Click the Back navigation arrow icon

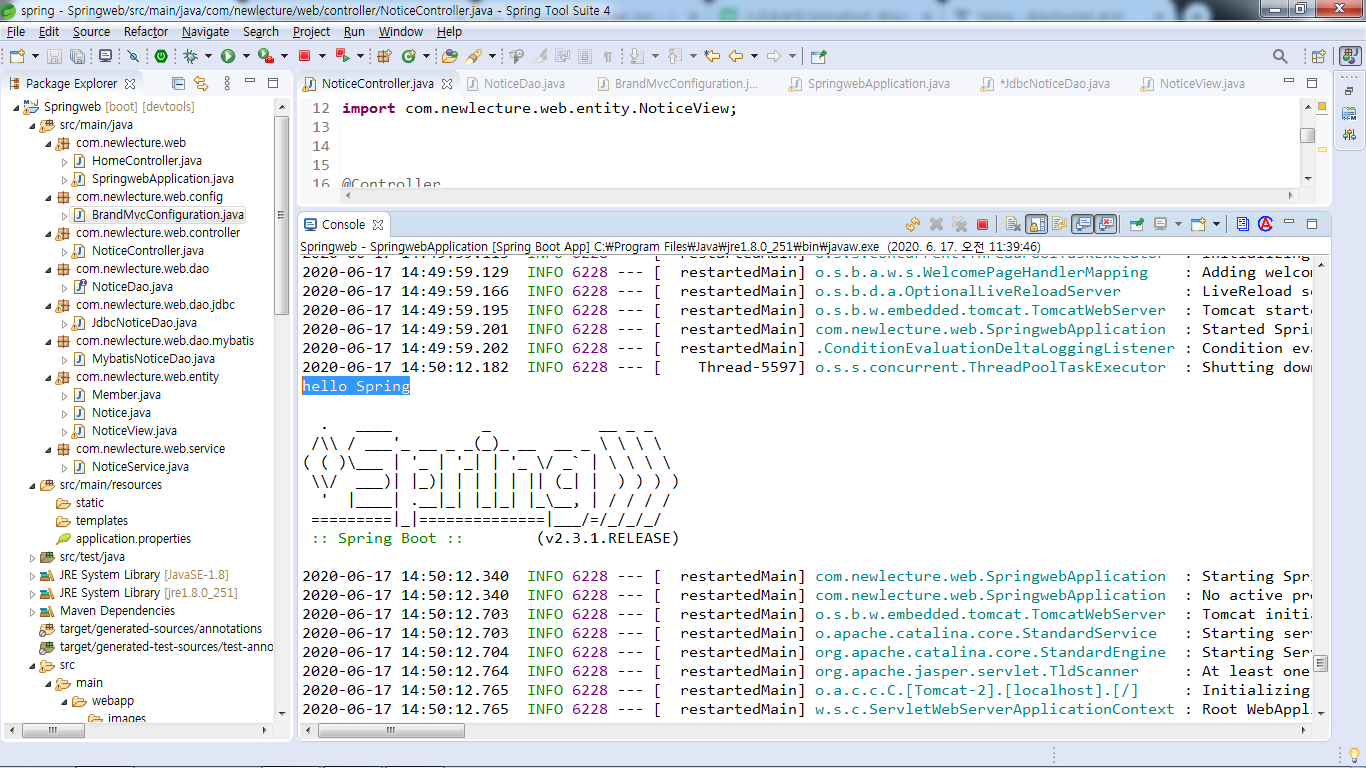click(x=736, y=56)
